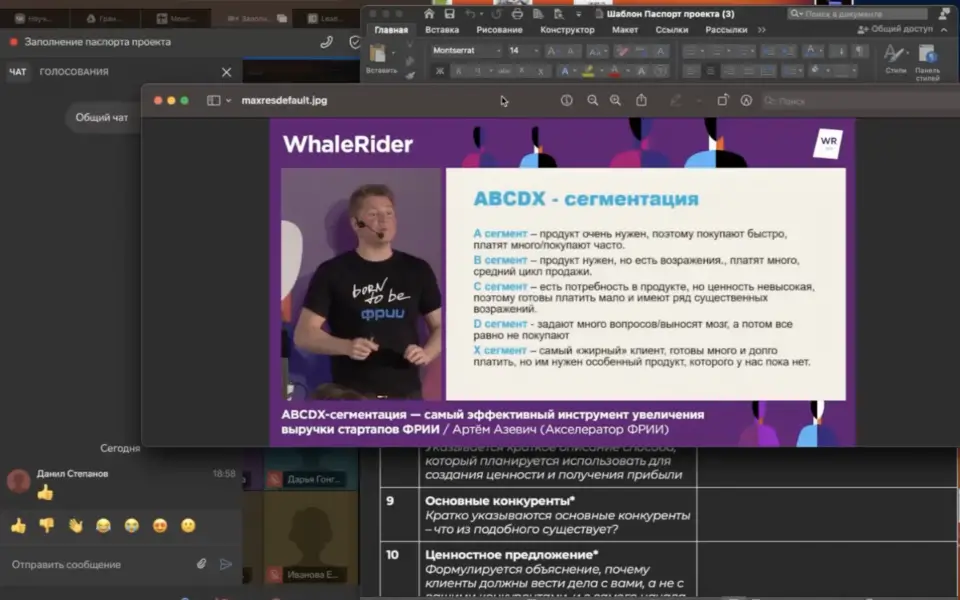Click the text highlight color marker in Word
Screen dimensions: 960x600
tap(588, 71)
